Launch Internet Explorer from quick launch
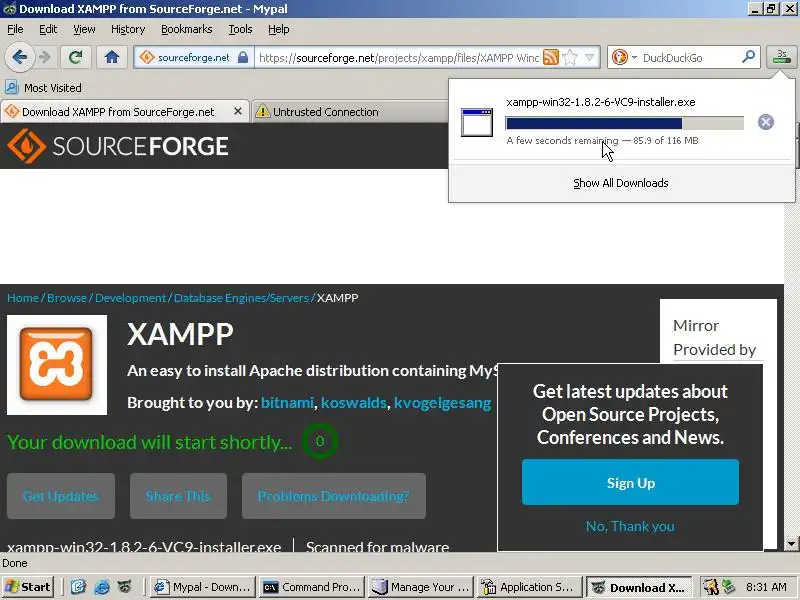The height and width of the screenshot is (600, 800). pos(102,587)
